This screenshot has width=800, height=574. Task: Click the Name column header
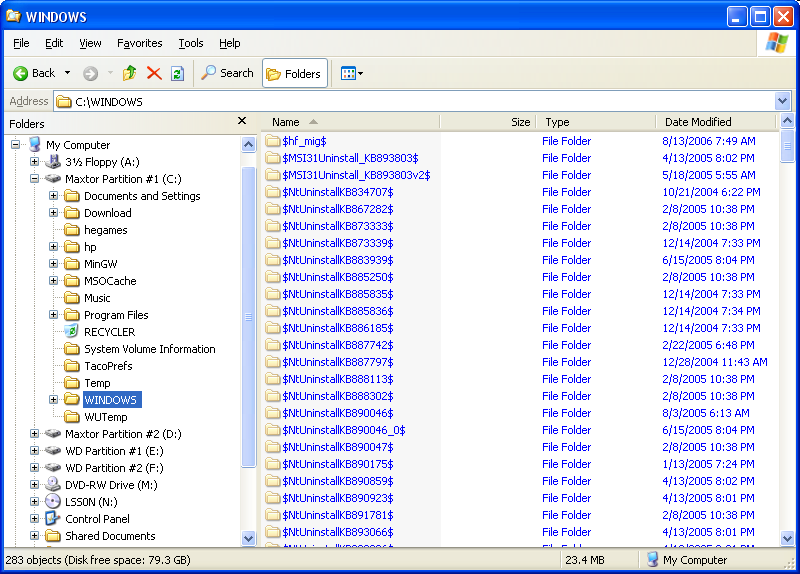point(286,122)
